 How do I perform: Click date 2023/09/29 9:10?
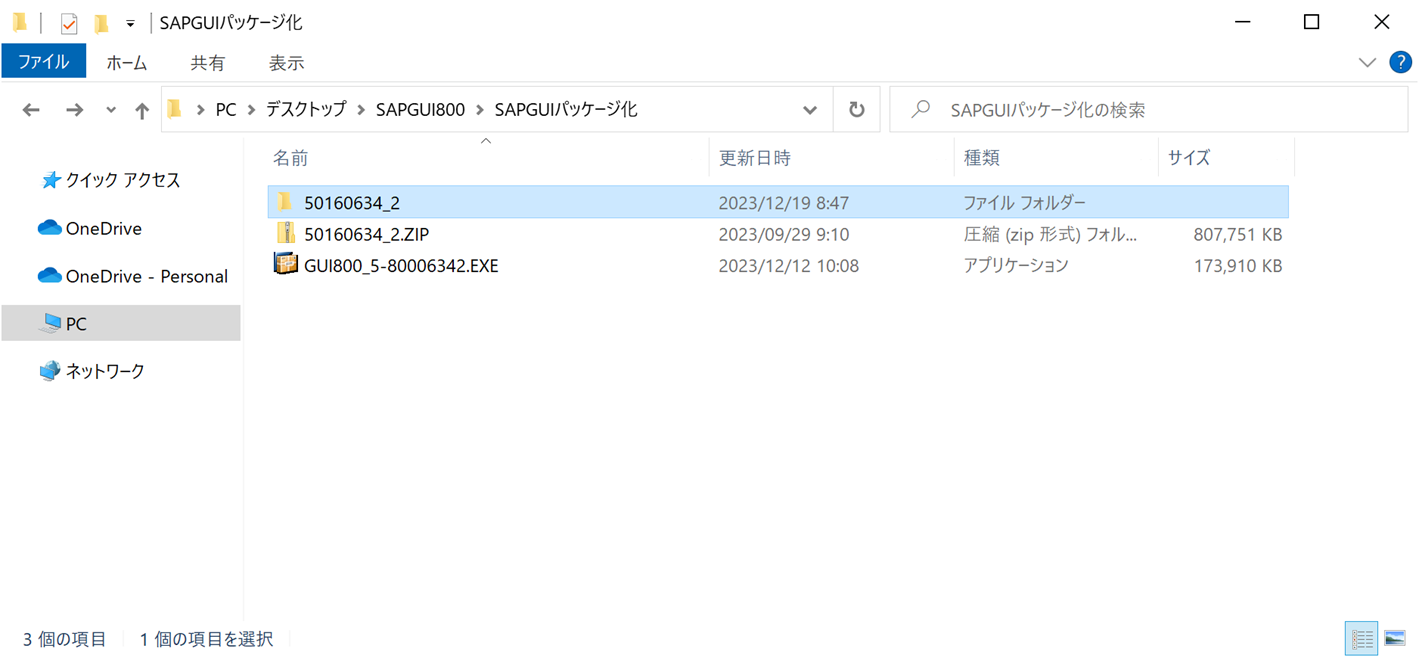click(x=784, y=234)
